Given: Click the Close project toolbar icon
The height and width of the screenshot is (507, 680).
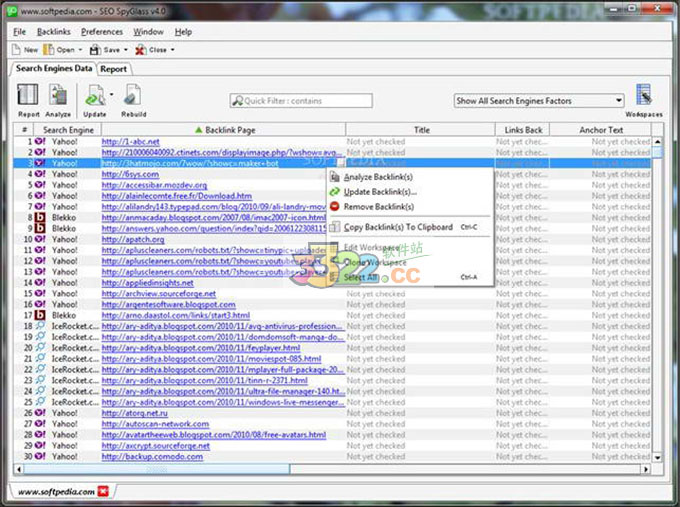Looking at the screenshot, I should pyautogui.click(x=141, y=50).
